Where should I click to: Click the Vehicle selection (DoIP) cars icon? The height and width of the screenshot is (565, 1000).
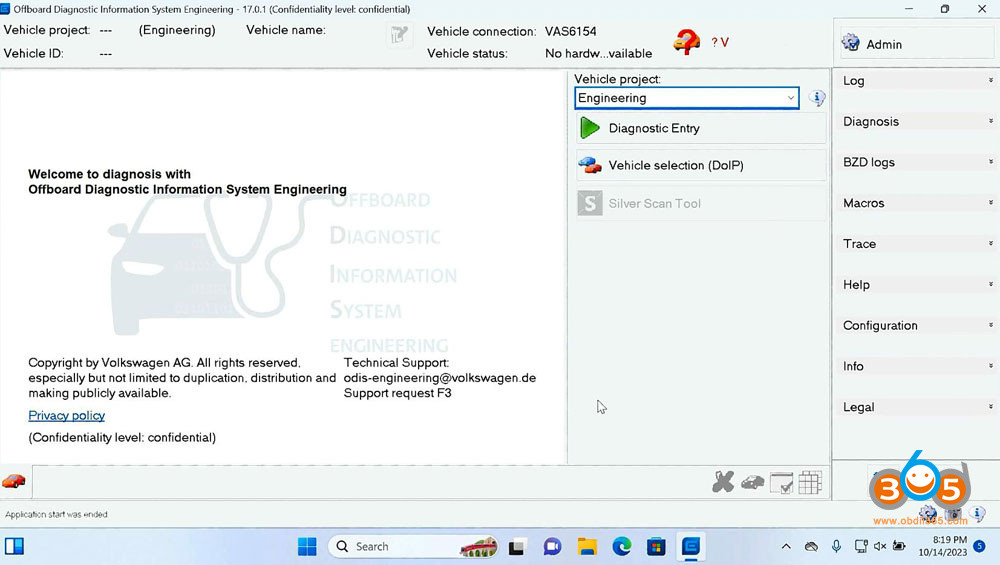point(590,165)
